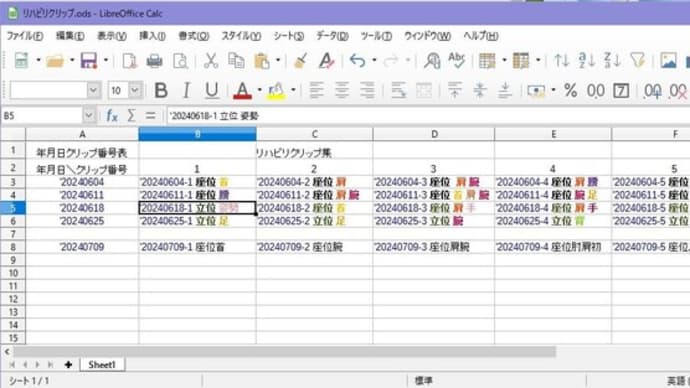Image resolution: width=690 pixels, height=388 pixels.
Task: Open the データ menu
Action: pos(332,36)
